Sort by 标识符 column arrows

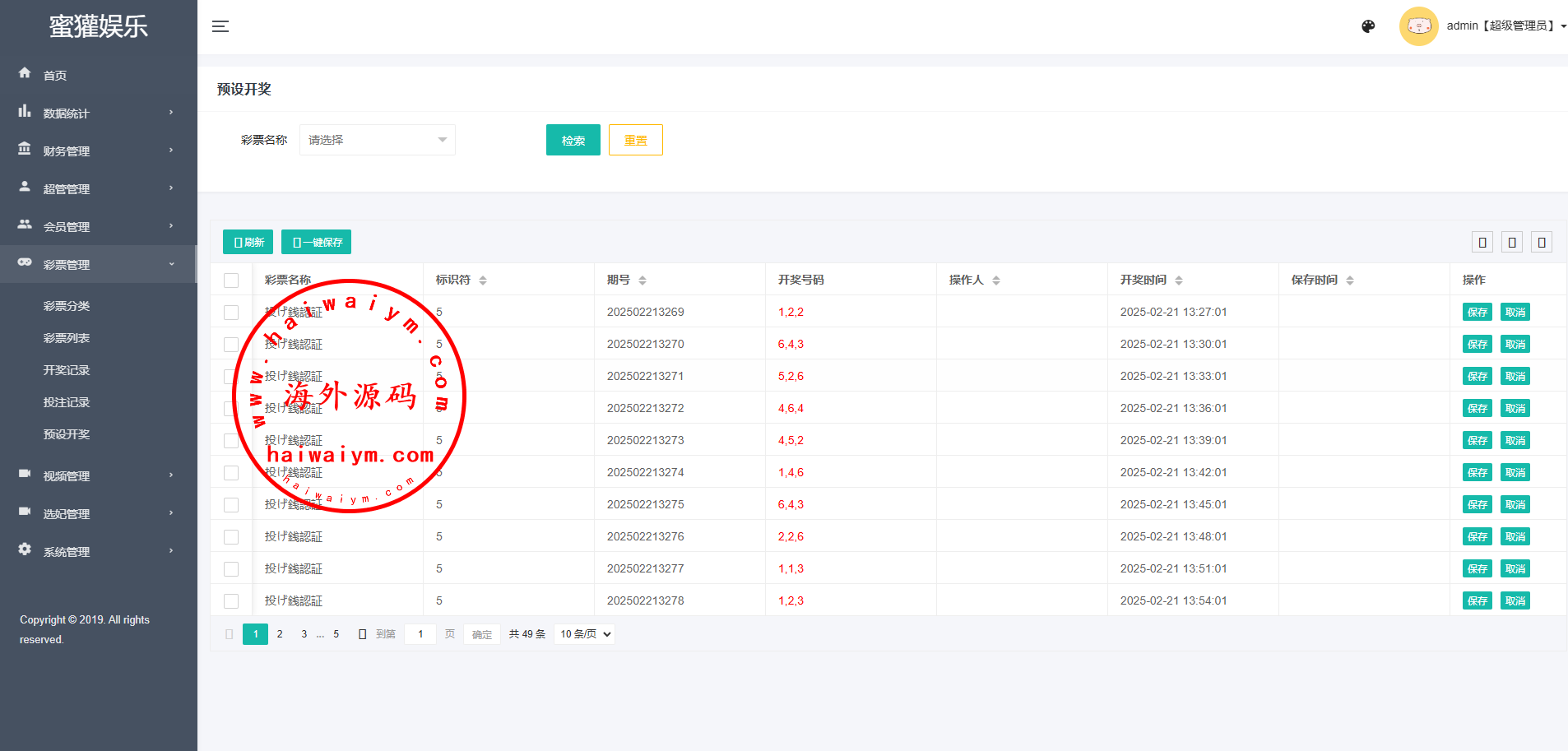pos(483,280)
